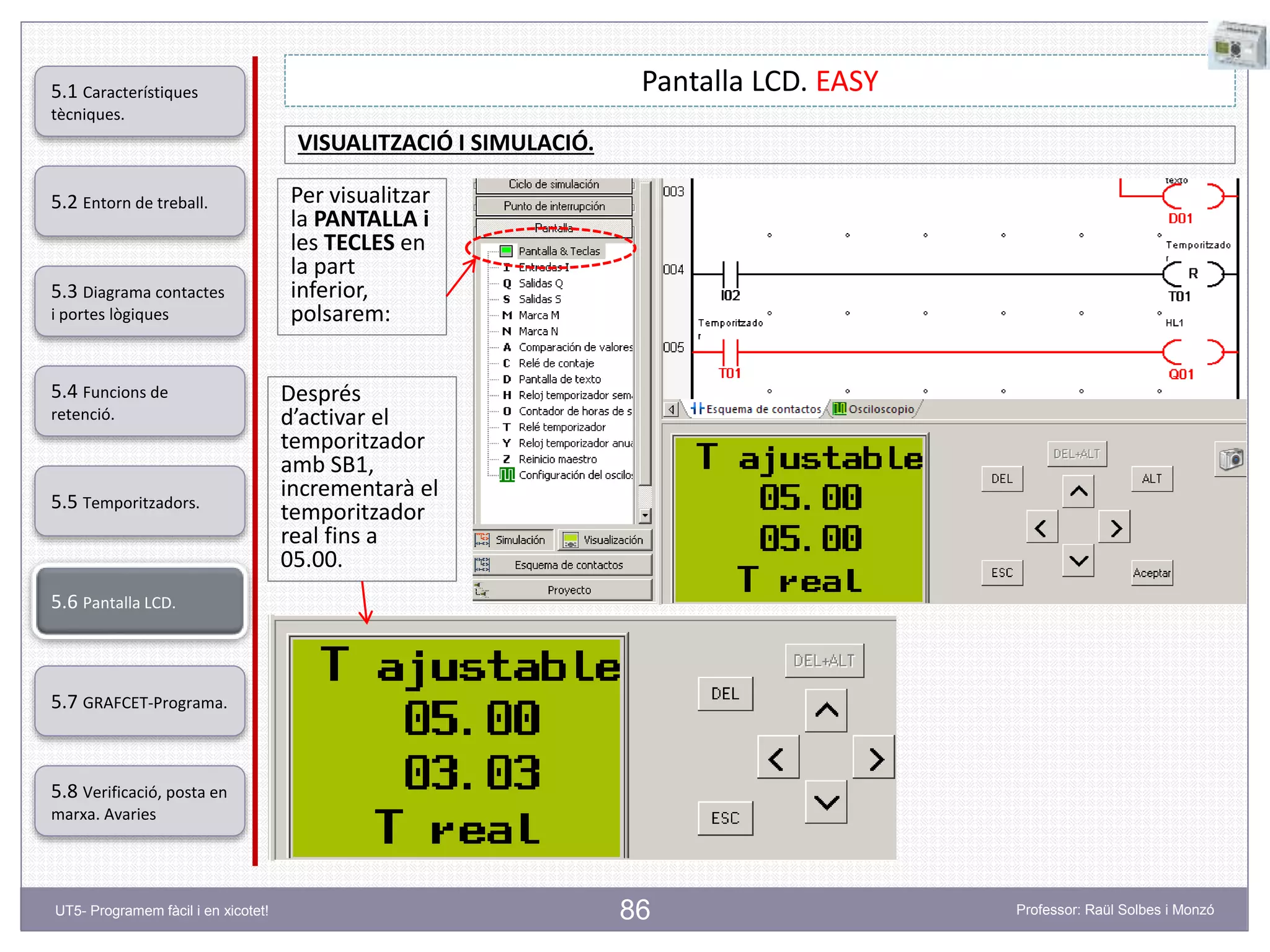Click the T01 reset coil
Image resolution: width=1270 pixels, height=952 pixels.
point(1192,273)
